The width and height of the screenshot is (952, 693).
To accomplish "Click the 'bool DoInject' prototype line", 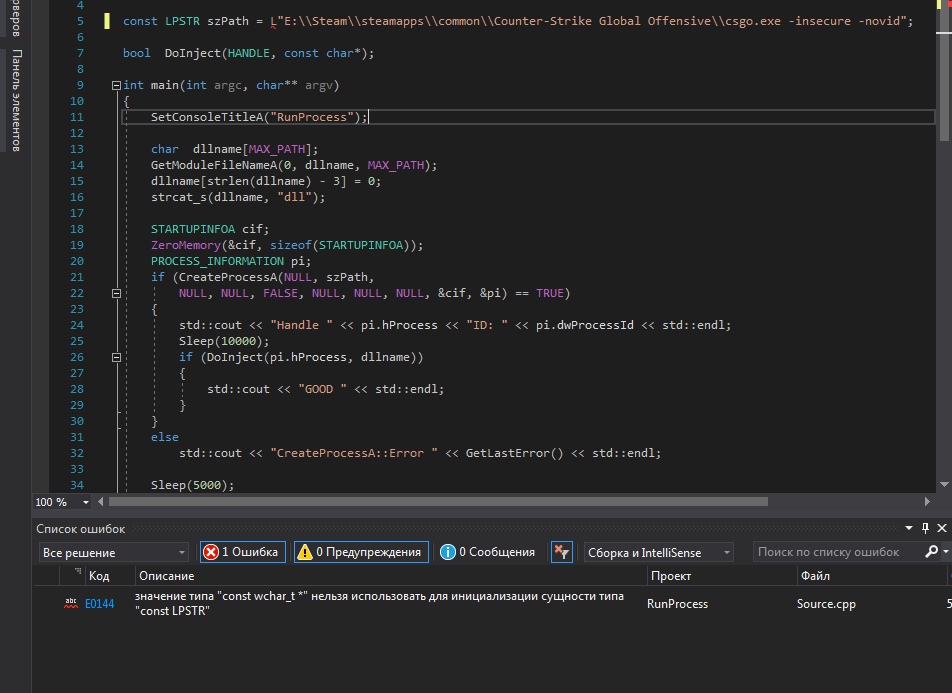I will point(248,53).
